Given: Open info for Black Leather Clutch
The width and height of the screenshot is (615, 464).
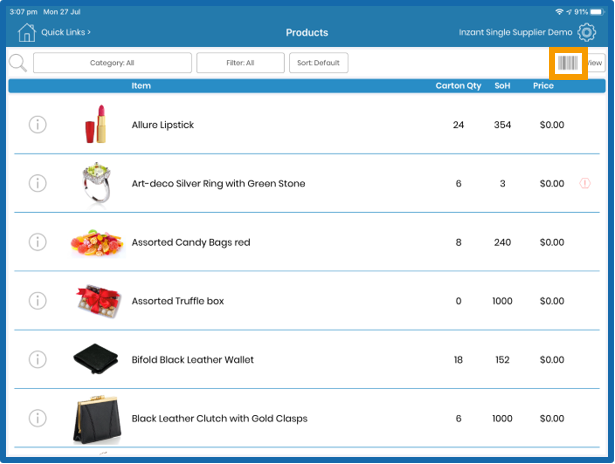Looking at the screenshot, I should click(x=38, y=418).
